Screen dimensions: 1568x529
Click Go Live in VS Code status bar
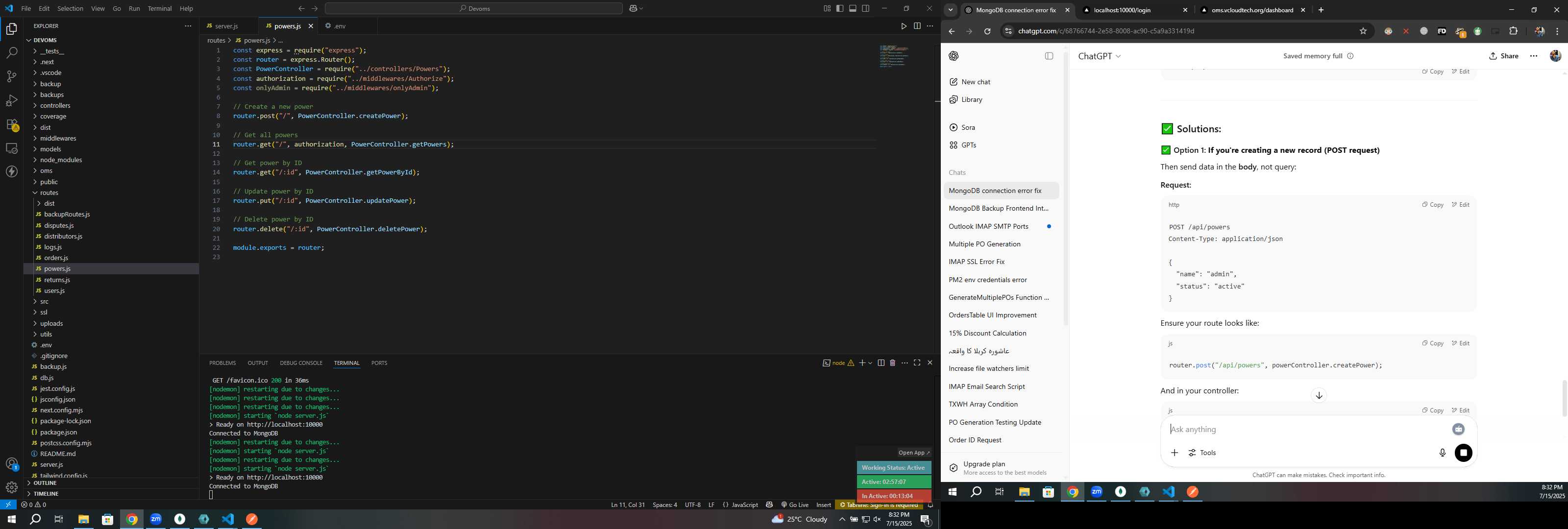795,505
